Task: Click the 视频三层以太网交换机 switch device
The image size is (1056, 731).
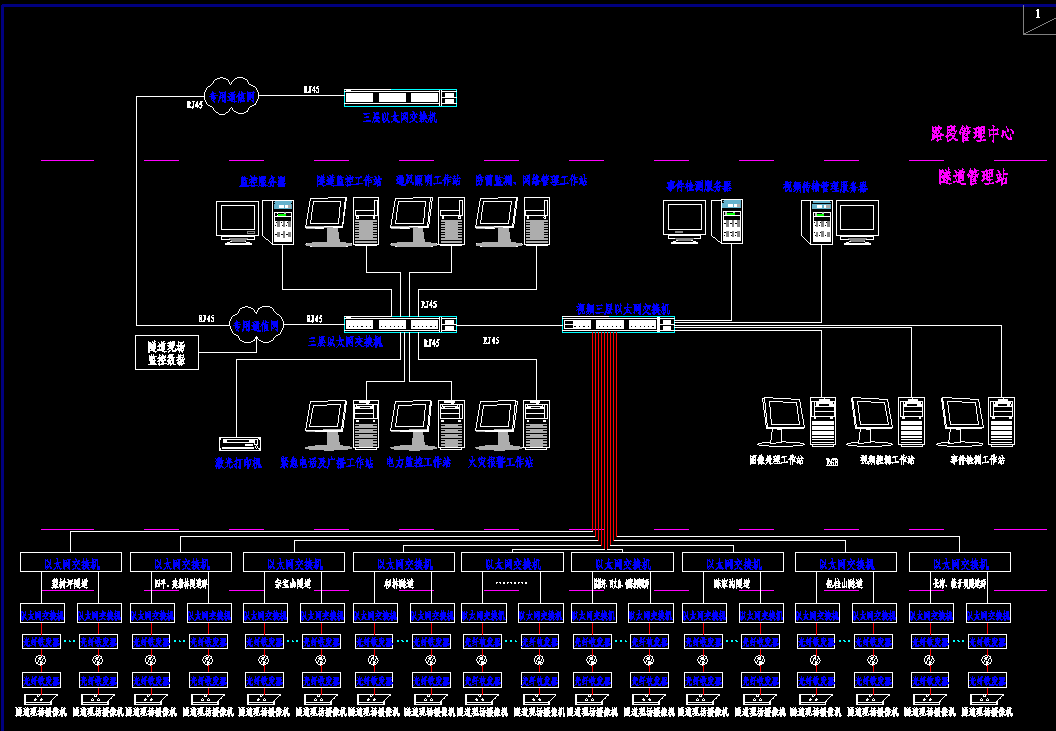Action: tap(618, 324)
